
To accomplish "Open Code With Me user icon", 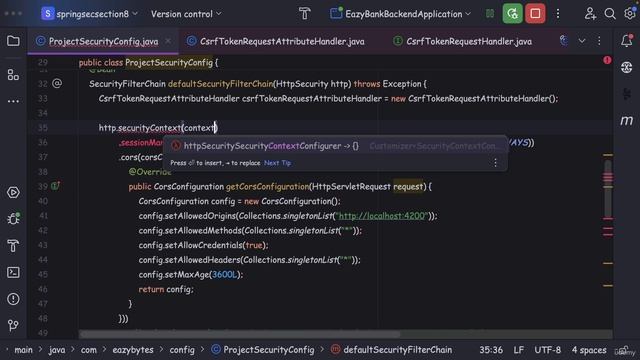I will (x=590, y=14).
